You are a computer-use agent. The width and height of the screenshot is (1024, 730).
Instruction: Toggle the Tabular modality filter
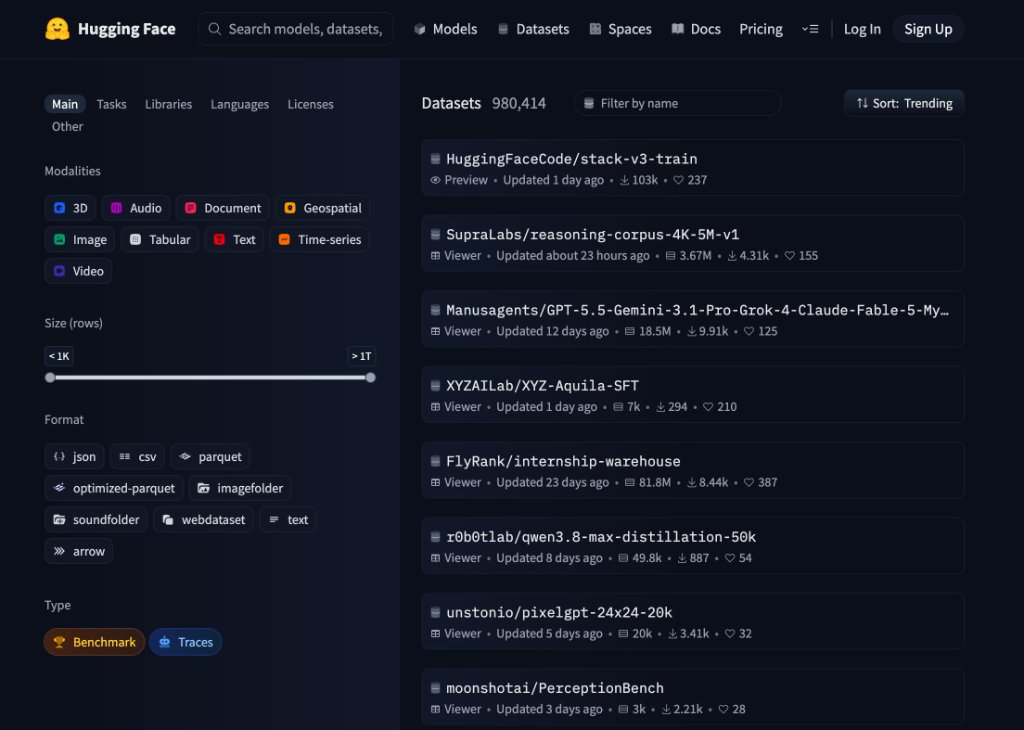point(160,240)
